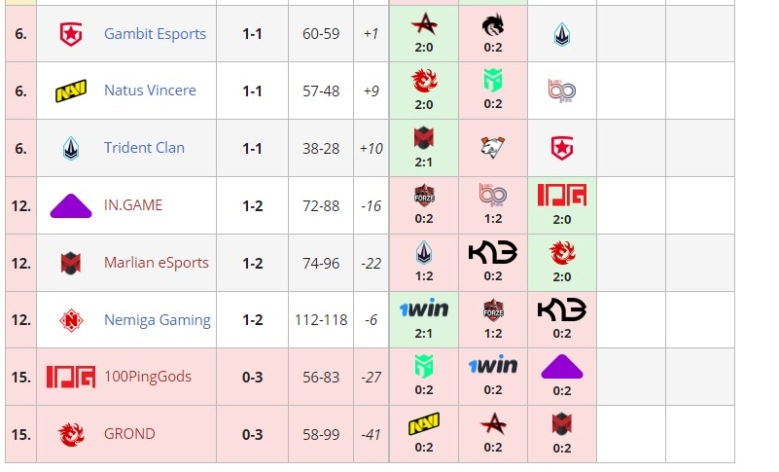
Task: Click the purple IN.GAME logo beside its name
Action: [70, 206]
